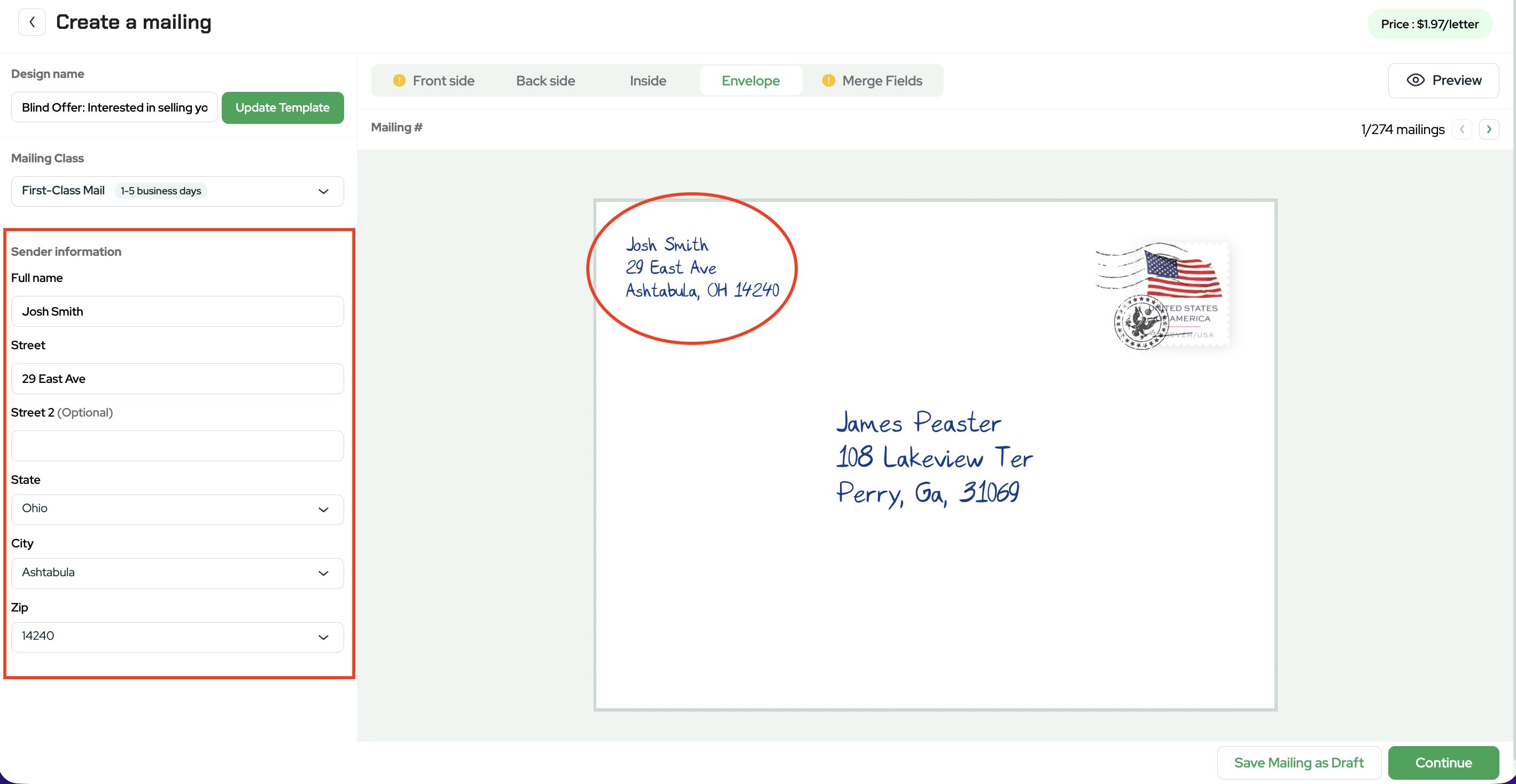
Task: Click Save Mailing as Draft
Action: (1299, 762)
